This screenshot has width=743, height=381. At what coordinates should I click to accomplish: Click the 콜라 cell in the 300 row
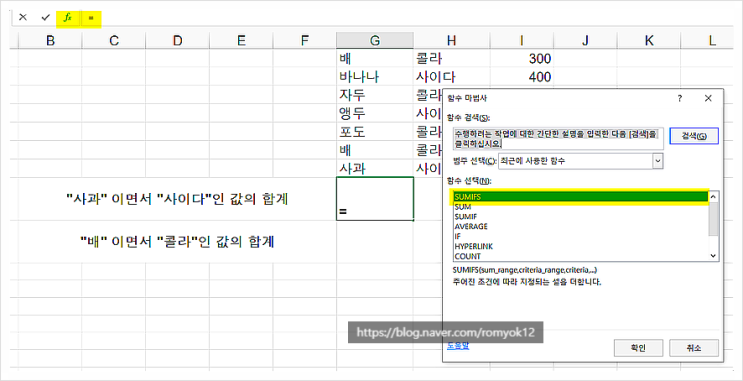click(452, 59)
